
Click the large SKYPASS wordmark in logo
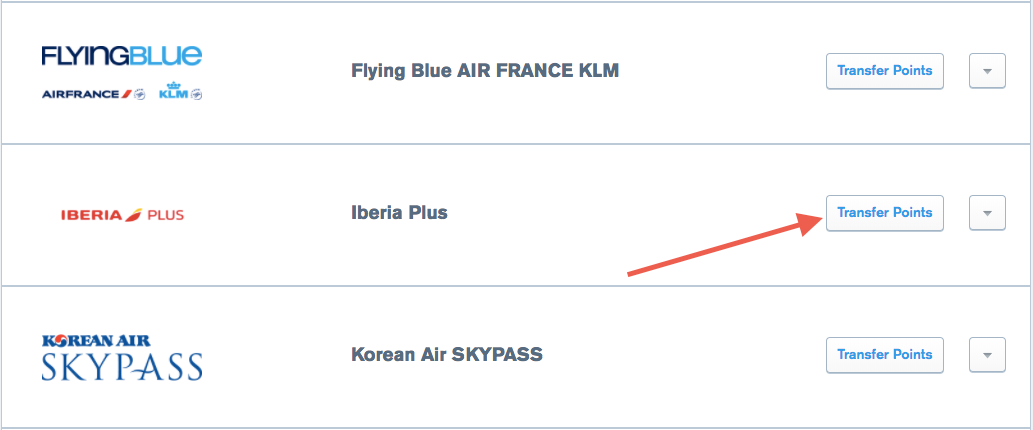point(122,366)
